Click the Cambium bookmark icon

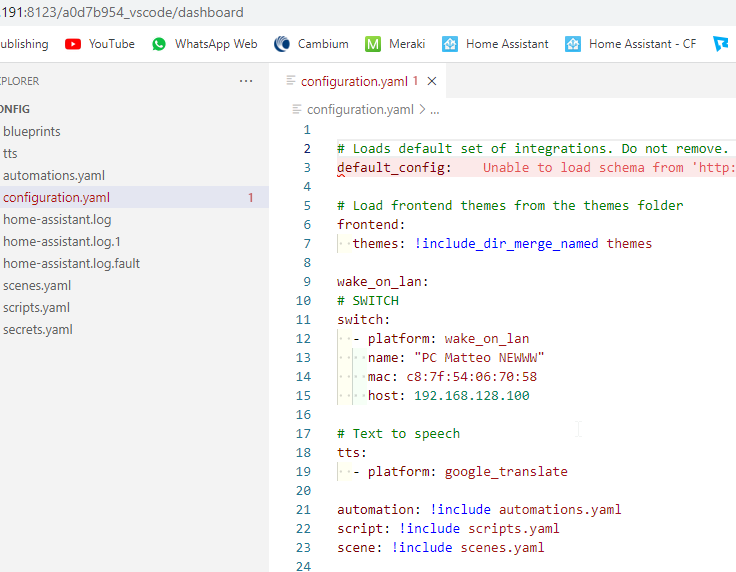click(282, 44)
